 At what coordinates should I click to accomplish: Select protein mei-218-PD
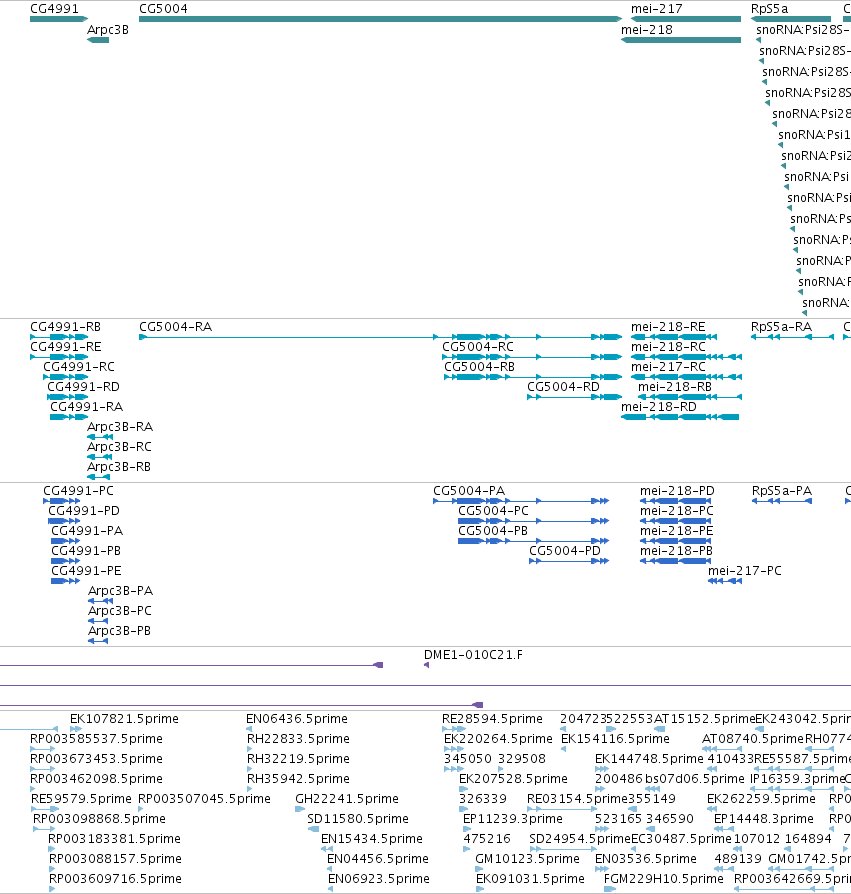coord(677,491)
